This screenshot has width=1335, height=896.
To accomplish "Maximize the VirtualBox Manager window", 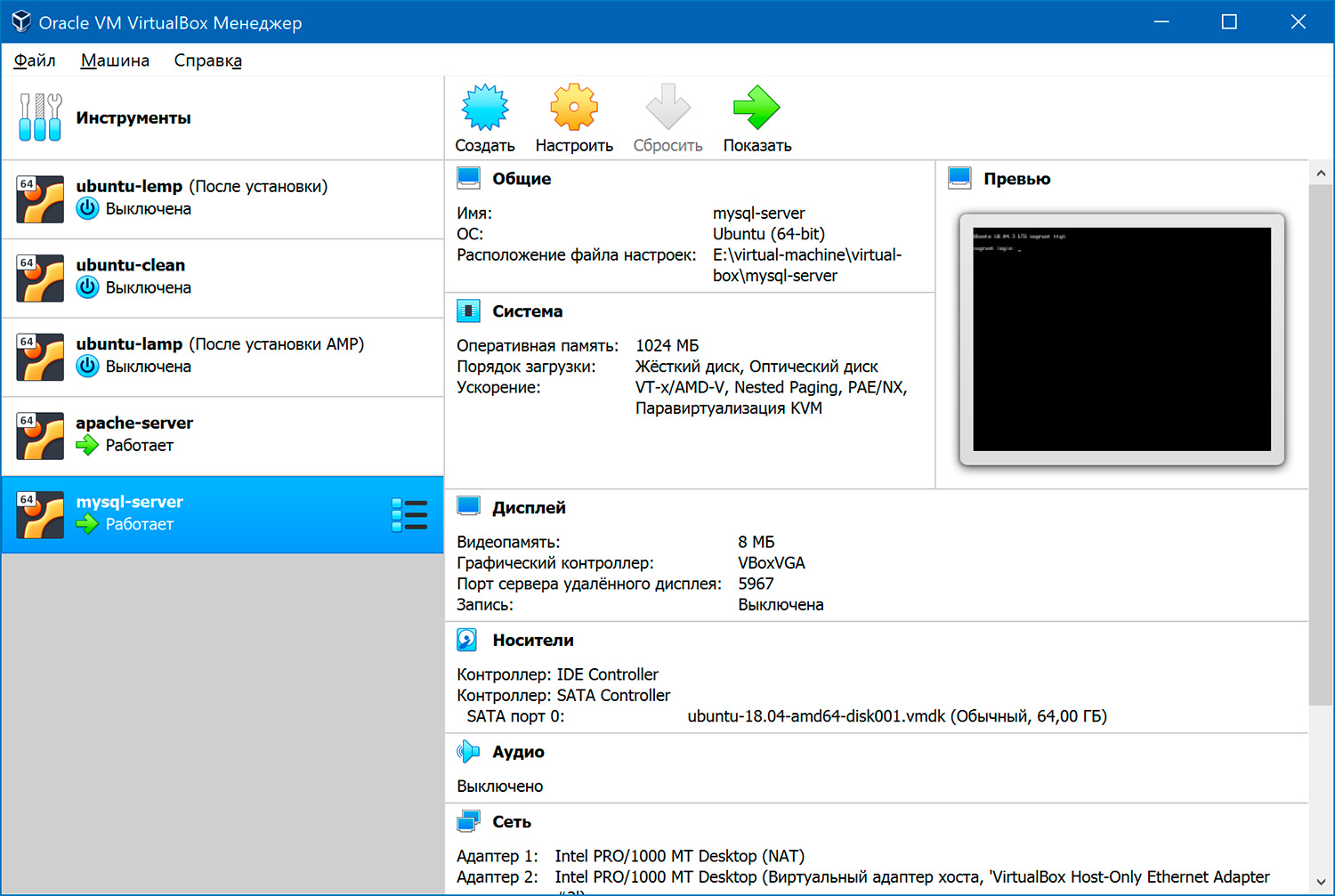I will pyautogui.click(x=1229, y=21).
